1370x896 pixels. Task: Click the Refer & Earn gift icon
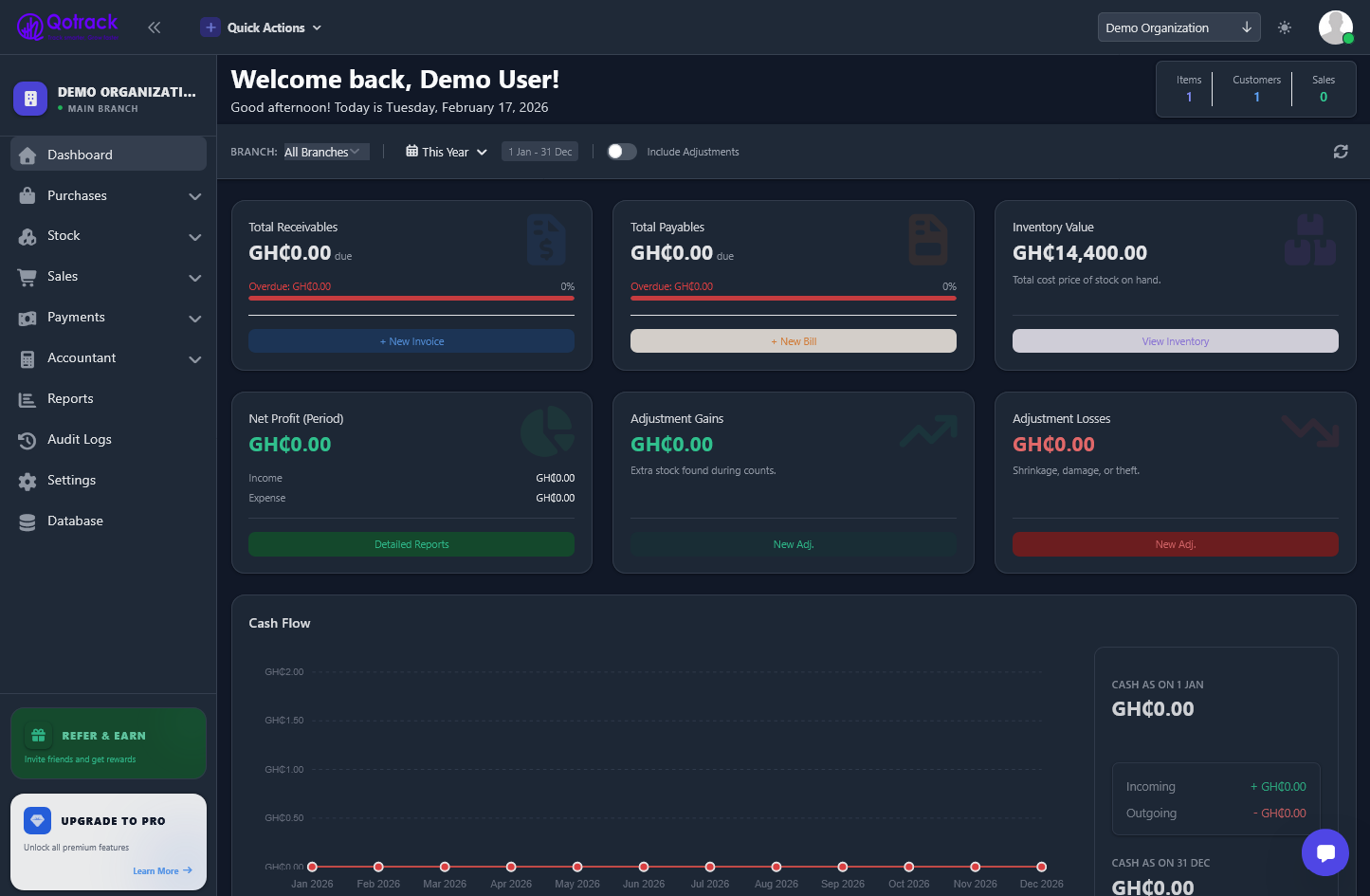click(38, 736)
